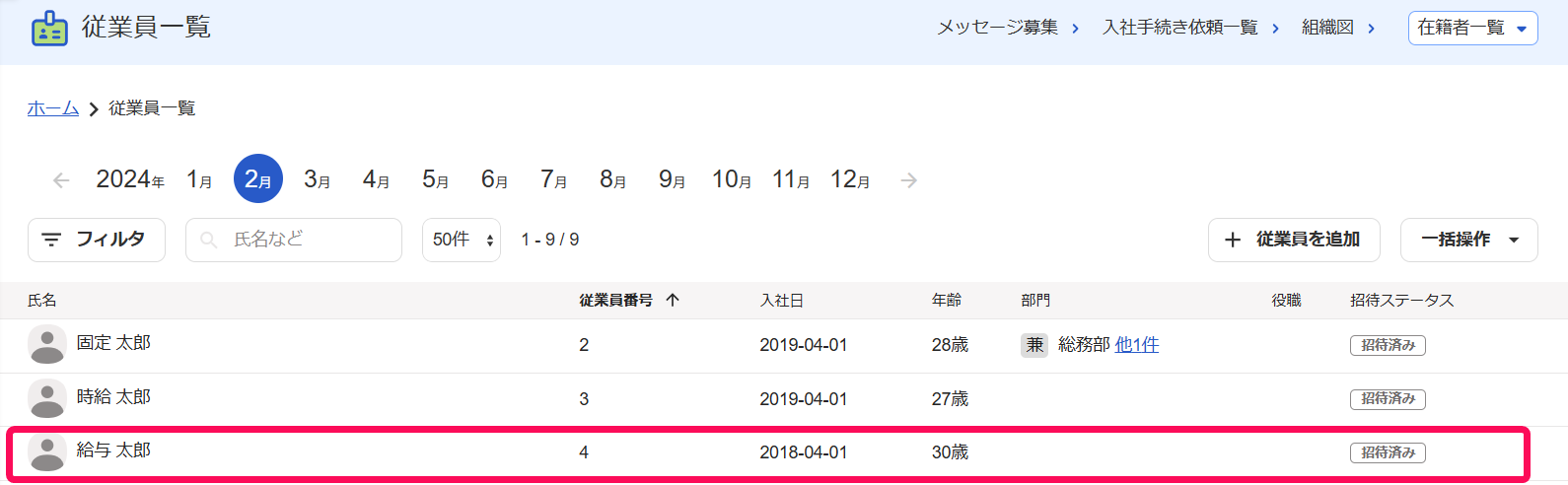The image size is (1568, 485).
Task: Click 2018-04-01 join date cell
Action: (803, 452)
